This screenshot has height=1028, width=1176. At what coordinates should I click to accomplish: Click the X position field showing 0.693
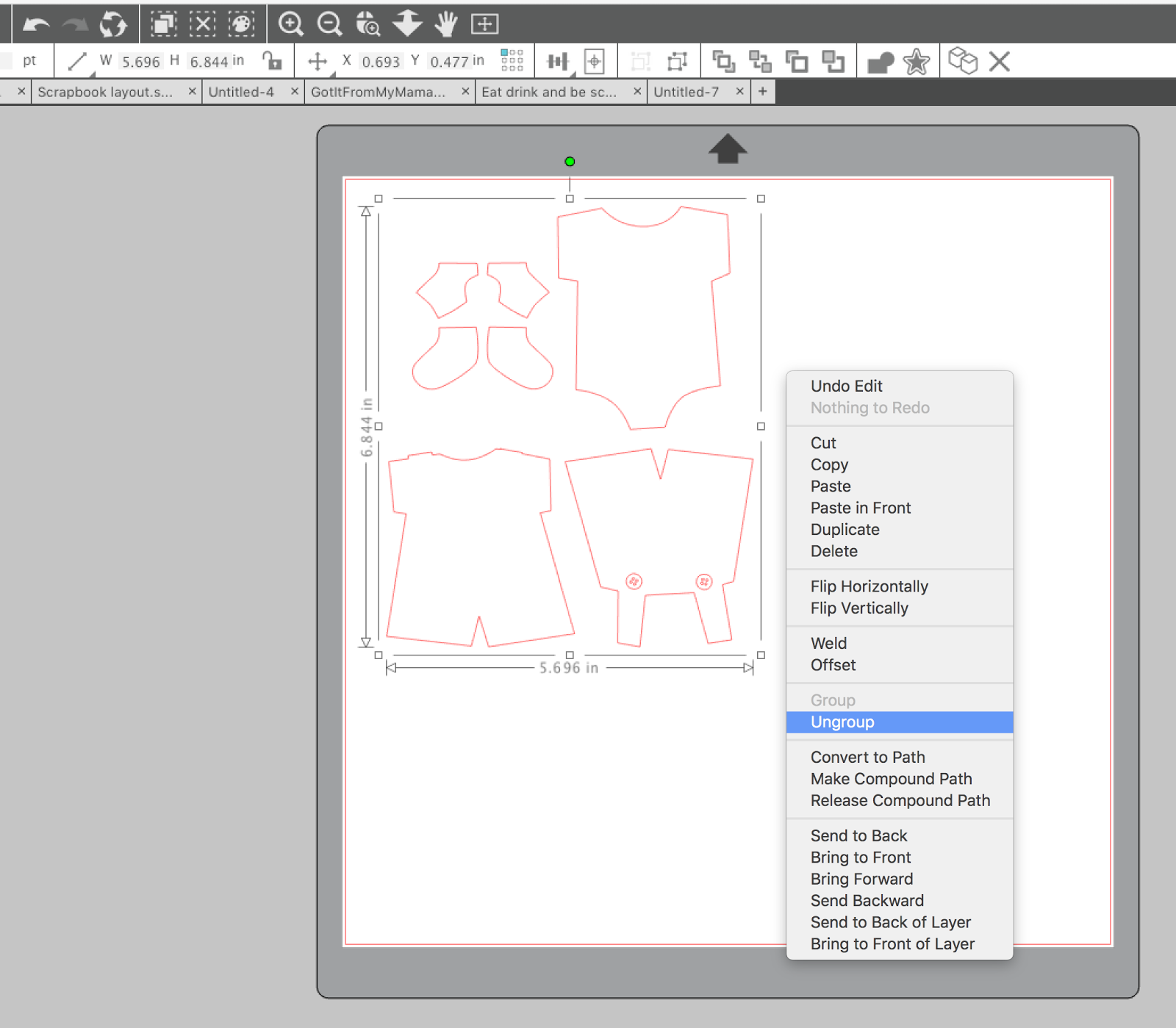click(x=381, y=62)
